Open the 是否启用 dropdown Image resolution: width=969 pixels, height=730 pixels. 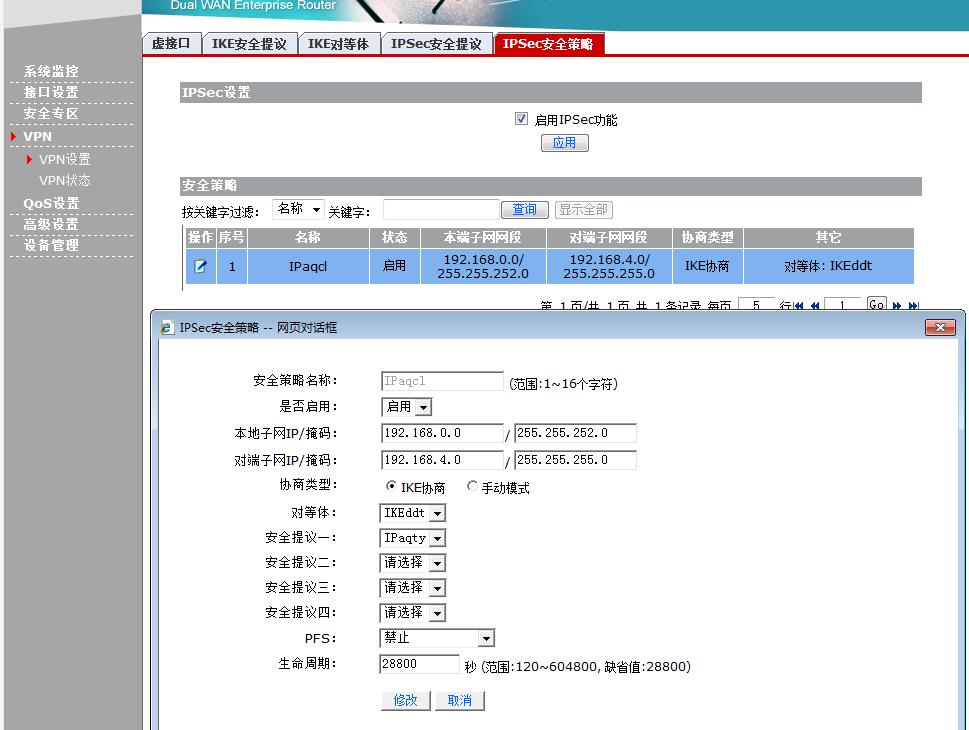pos(407,407)
